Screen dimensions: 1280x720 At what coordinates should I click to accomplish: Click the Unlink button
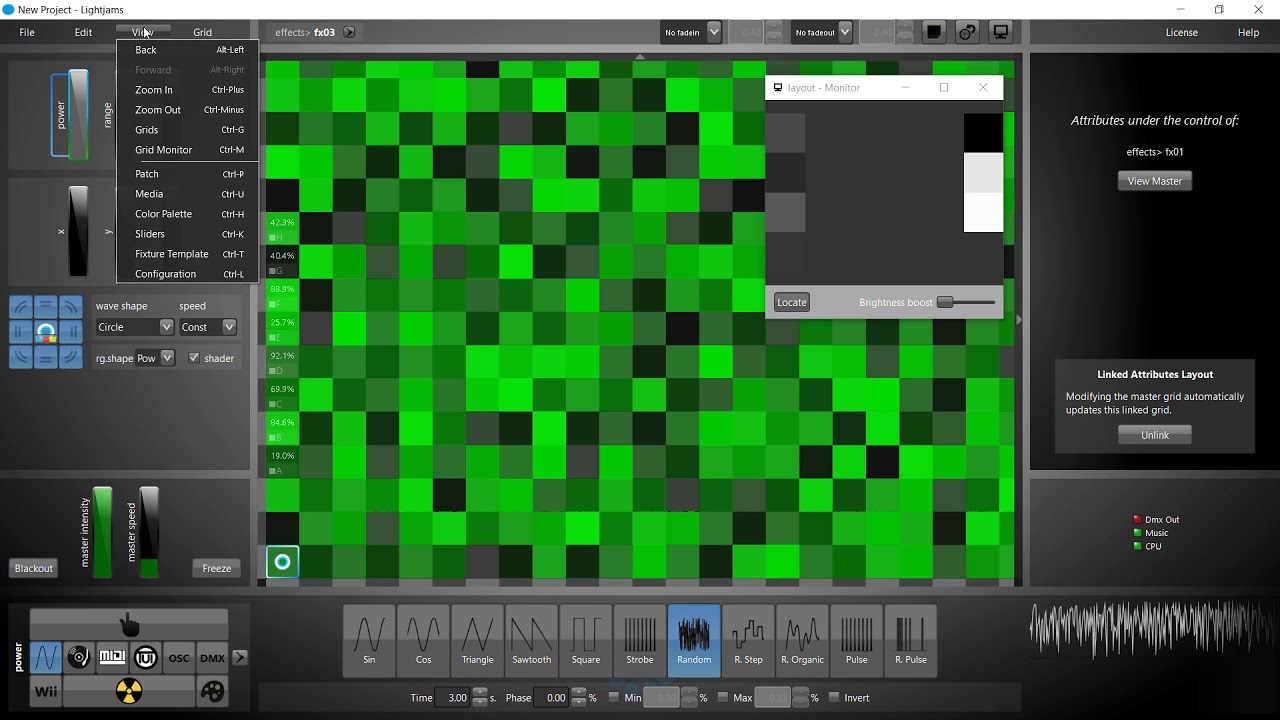[x=1155, y=435]
